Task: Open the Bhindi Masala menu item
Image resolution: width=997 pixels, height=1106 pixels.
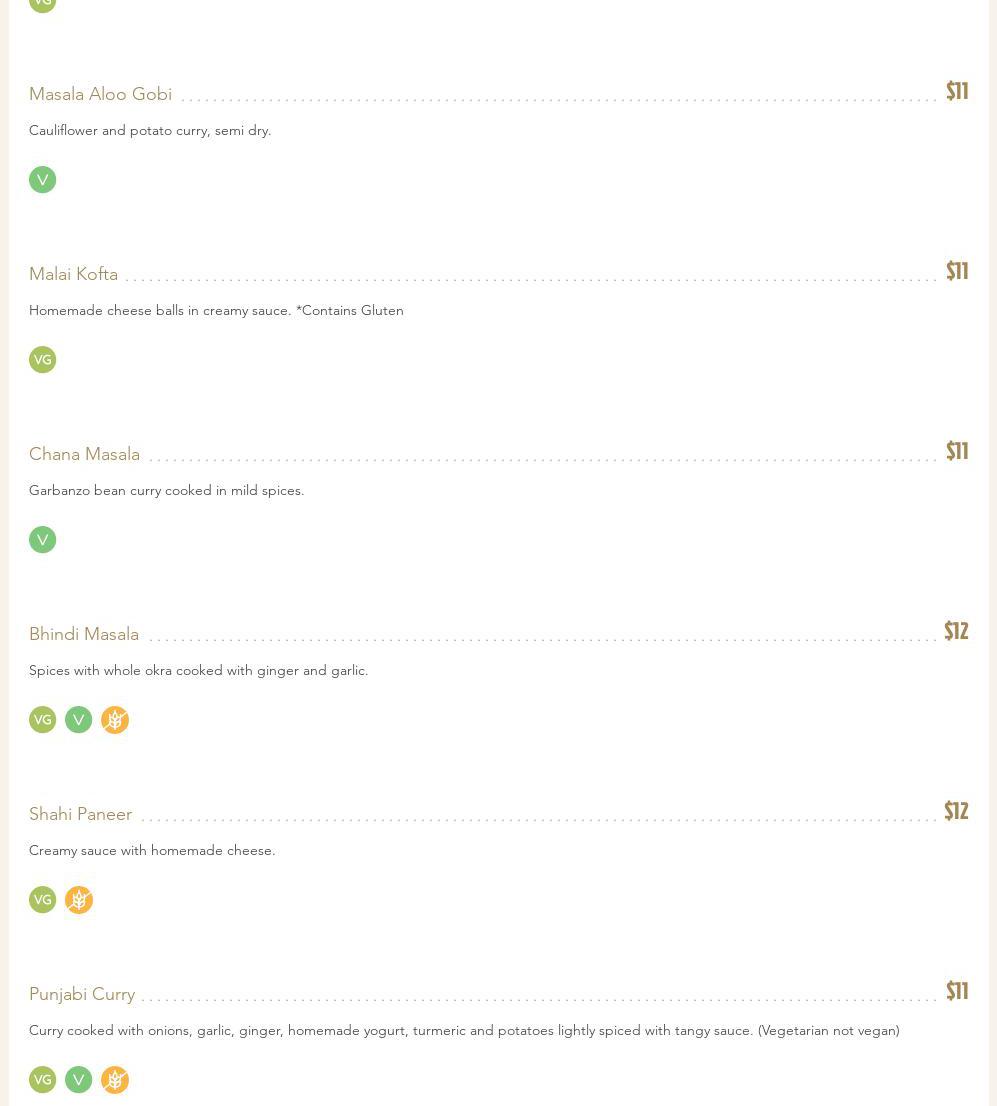Action: coord(84,634)
